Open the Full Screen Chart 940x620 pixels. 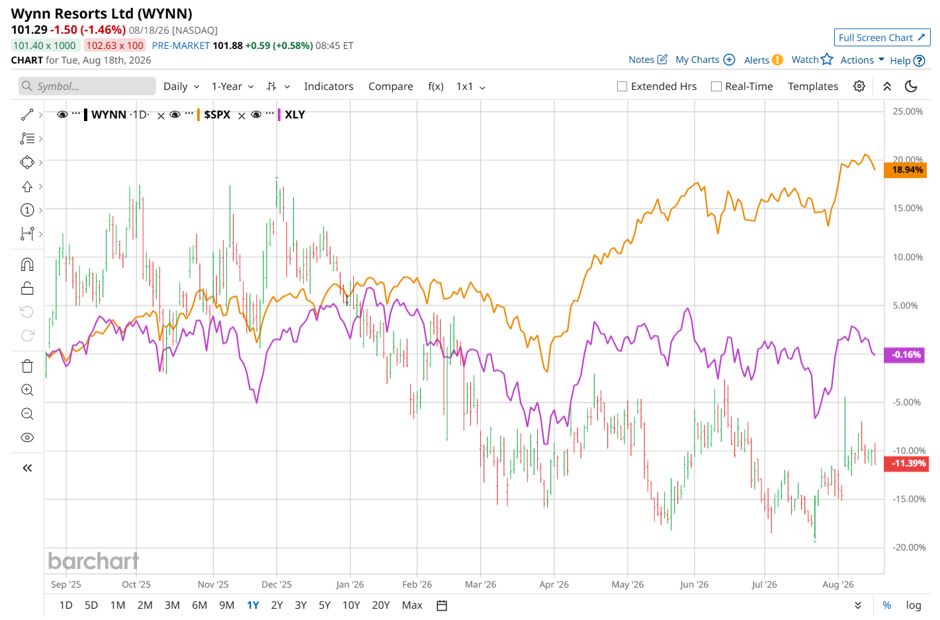(x=882, y=37)
